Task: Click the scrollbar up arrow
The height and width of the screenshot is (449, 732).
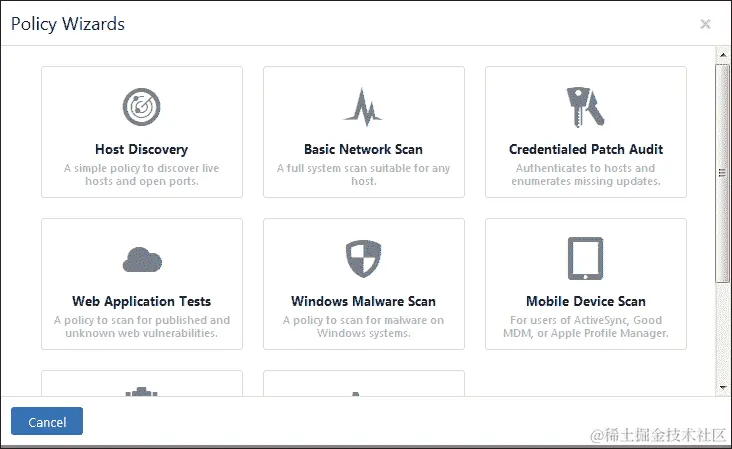Action: click(723, 55)
